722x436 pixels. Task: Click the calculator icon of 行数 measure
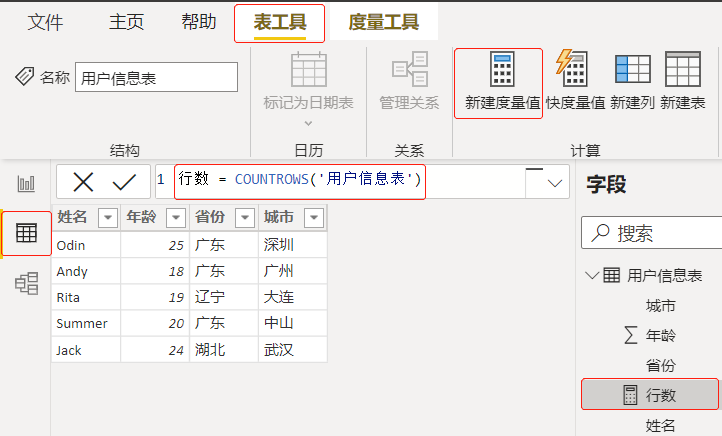[x=630, y=395]
